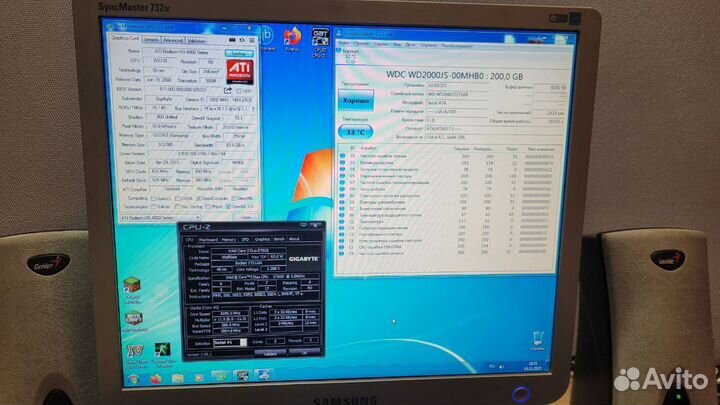Open the Файл menu in CrystalDiskInfo
The image size is (720, 405).
point(343,44)
